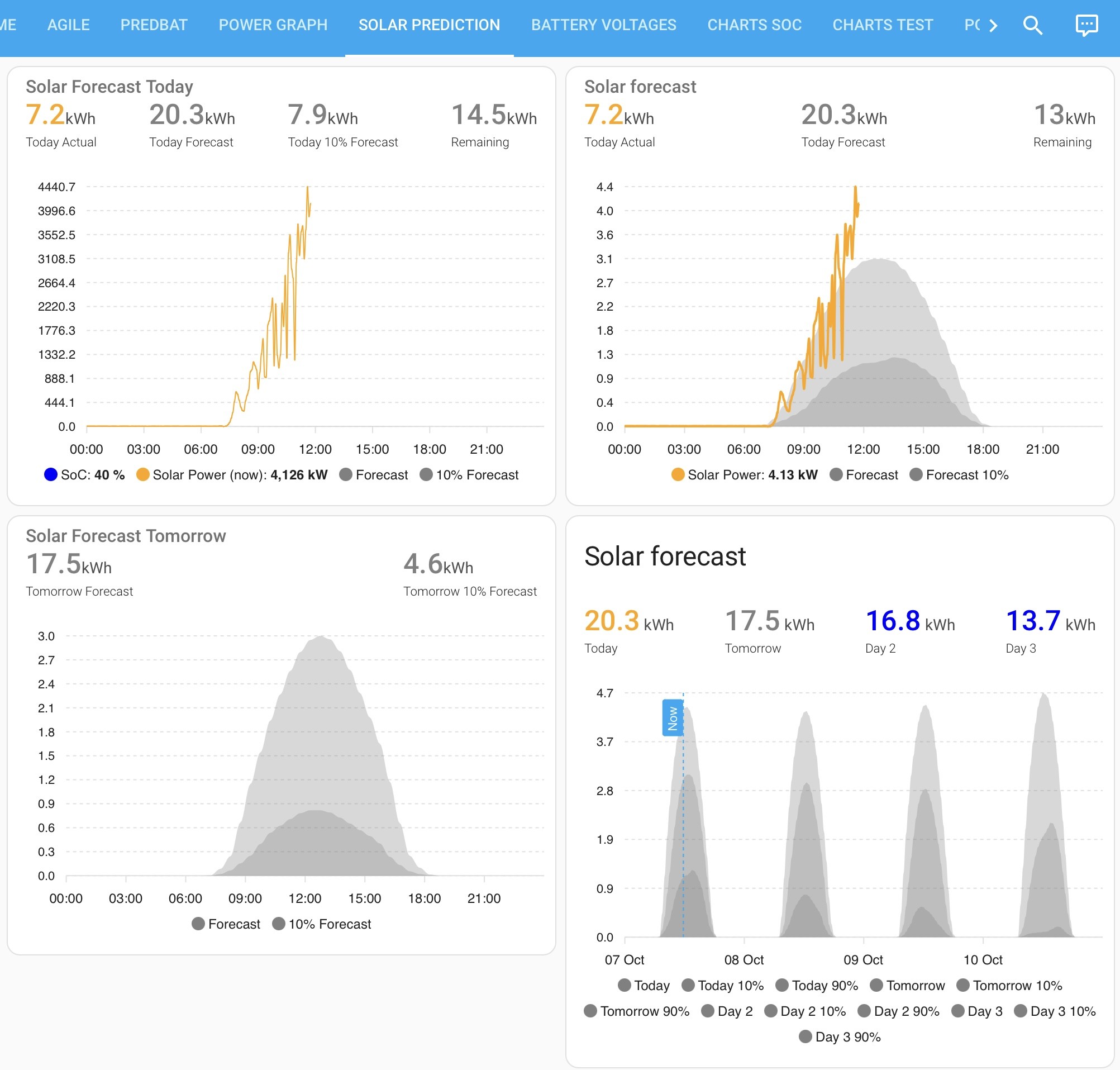Viewport: 1120px width, 1070px height.
Task: Click the Day 3 13.7 kWh value
Action: tap(1050, 621)
